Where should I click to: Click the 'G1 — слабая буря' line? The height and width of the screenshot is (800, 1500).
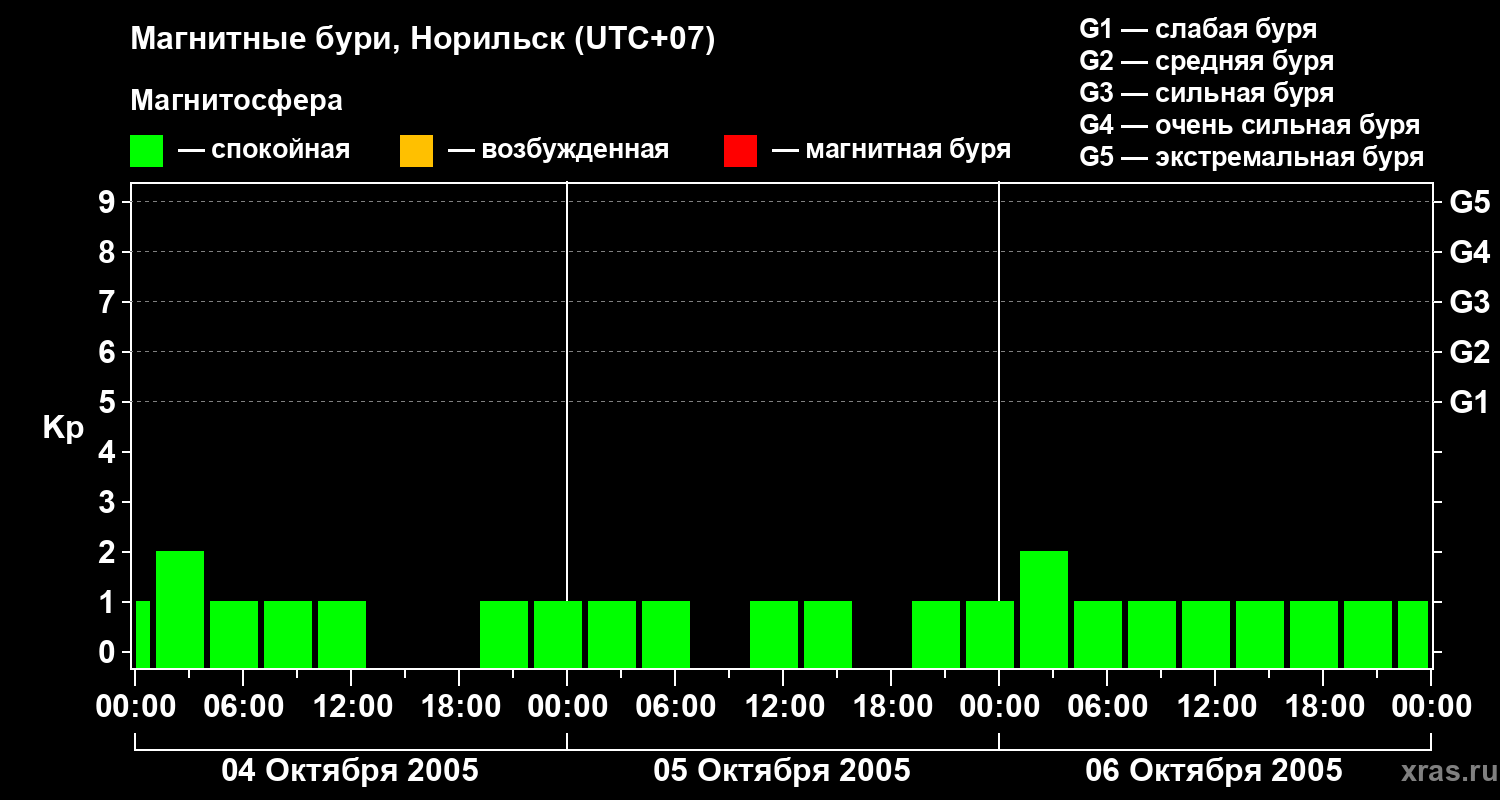1198,28
